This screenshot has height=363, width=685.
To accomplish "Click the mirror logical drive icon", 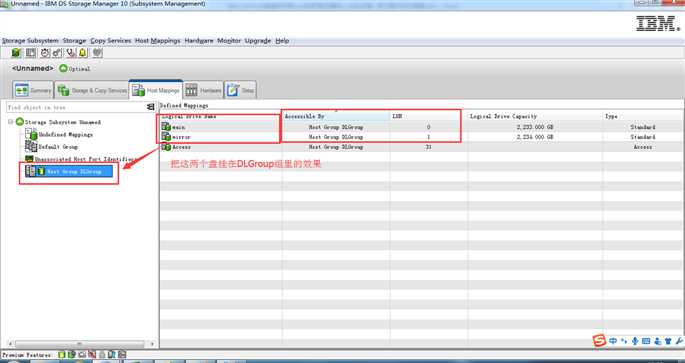I will (166, 137).
